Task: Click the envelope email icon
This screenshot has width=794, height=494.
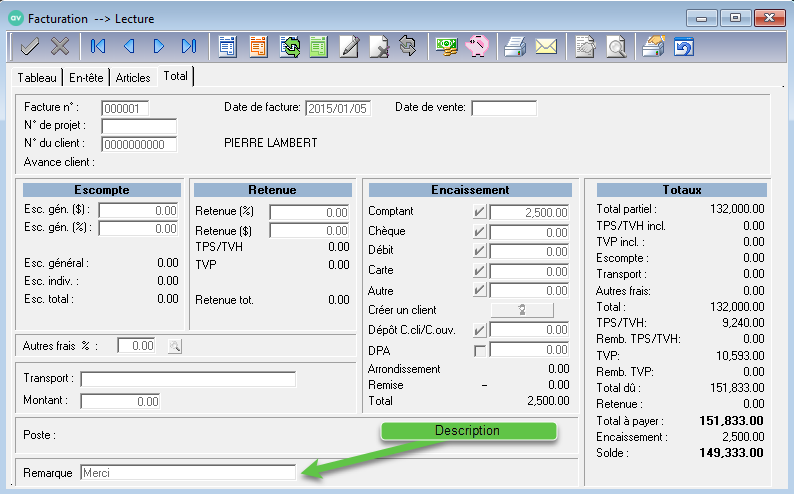Action: click(545, 46)
